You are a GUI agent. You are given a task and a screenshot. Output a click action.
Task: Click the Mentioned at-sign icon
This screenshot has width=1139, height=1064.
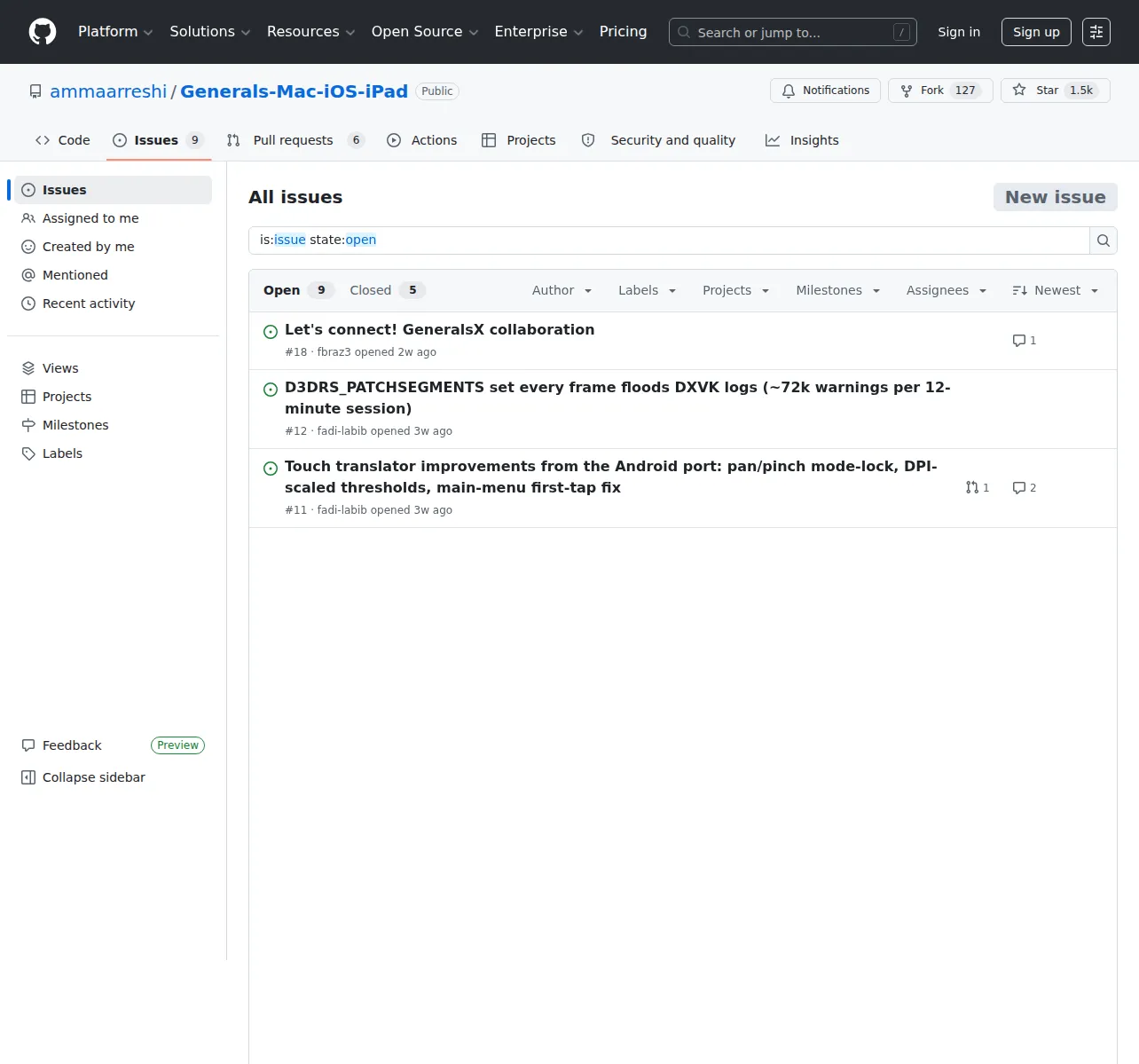click(28, 275)
